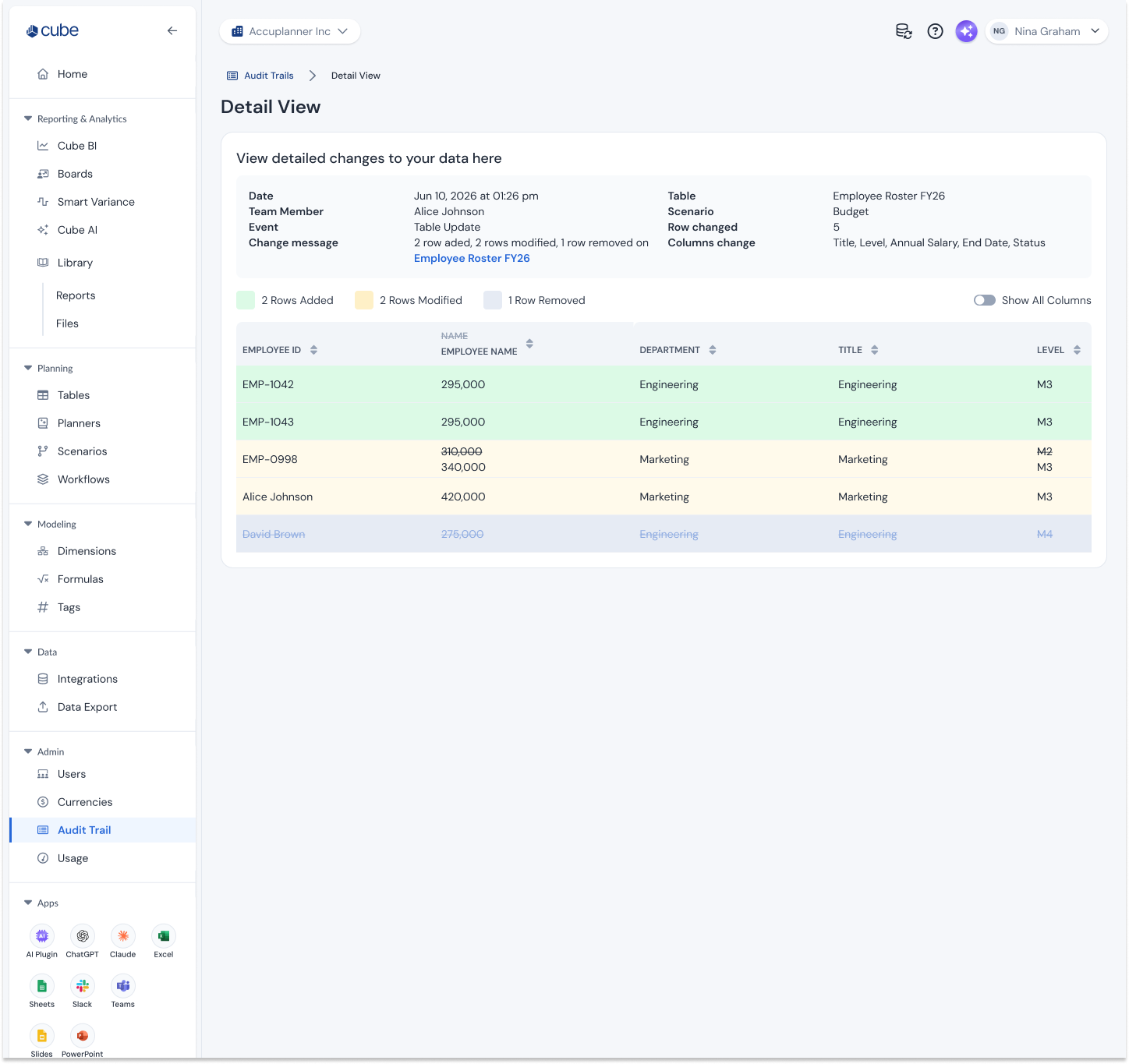Viewport: 1129px width, 1064px height.
Task: Select the EMP-0998 cell
Action: pos(335,459)
